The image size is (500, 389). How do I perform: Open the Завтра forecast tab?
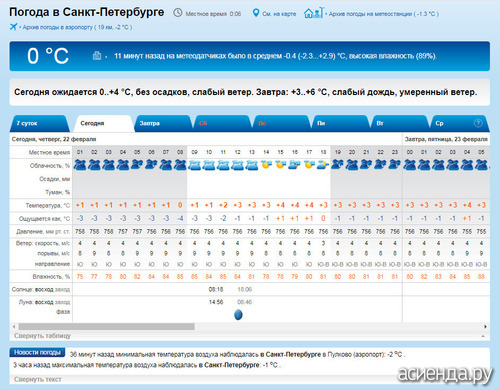tap(162, 123)
